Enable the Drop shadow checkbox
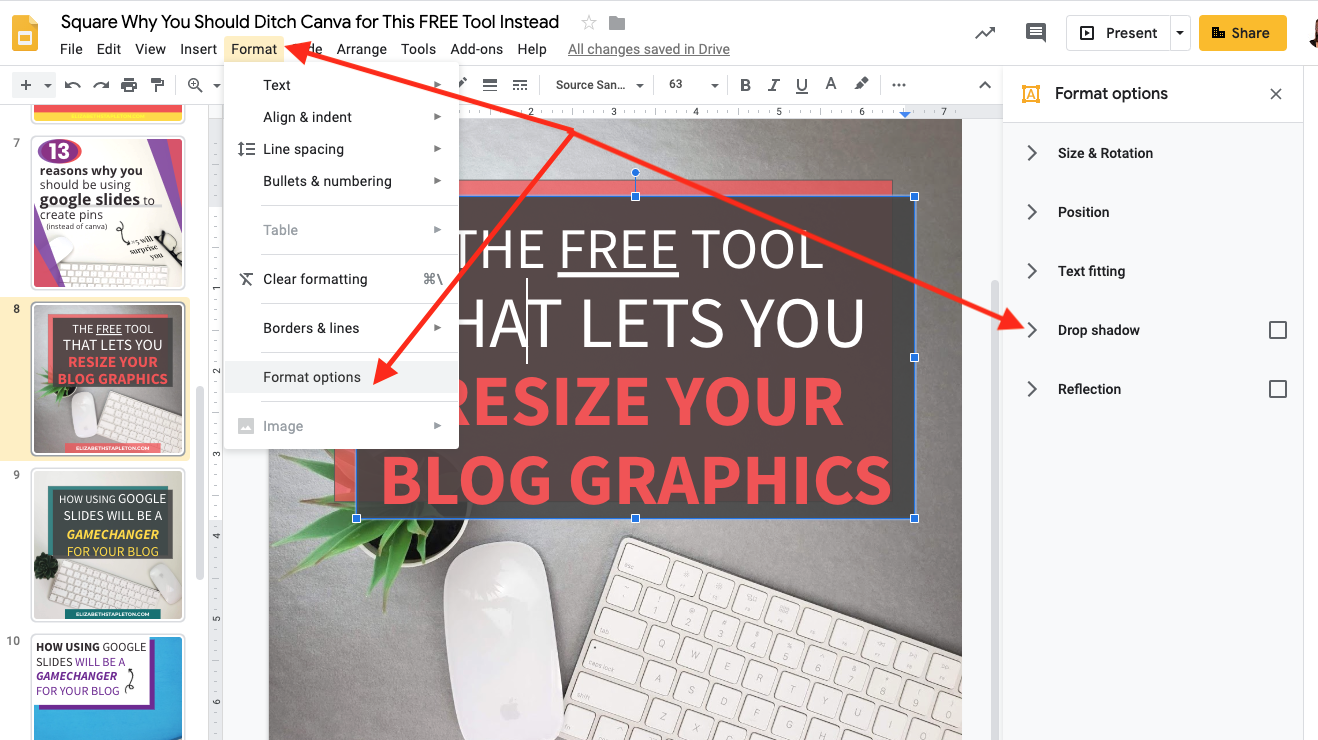1318x740 pixels. click(1277, 330)
